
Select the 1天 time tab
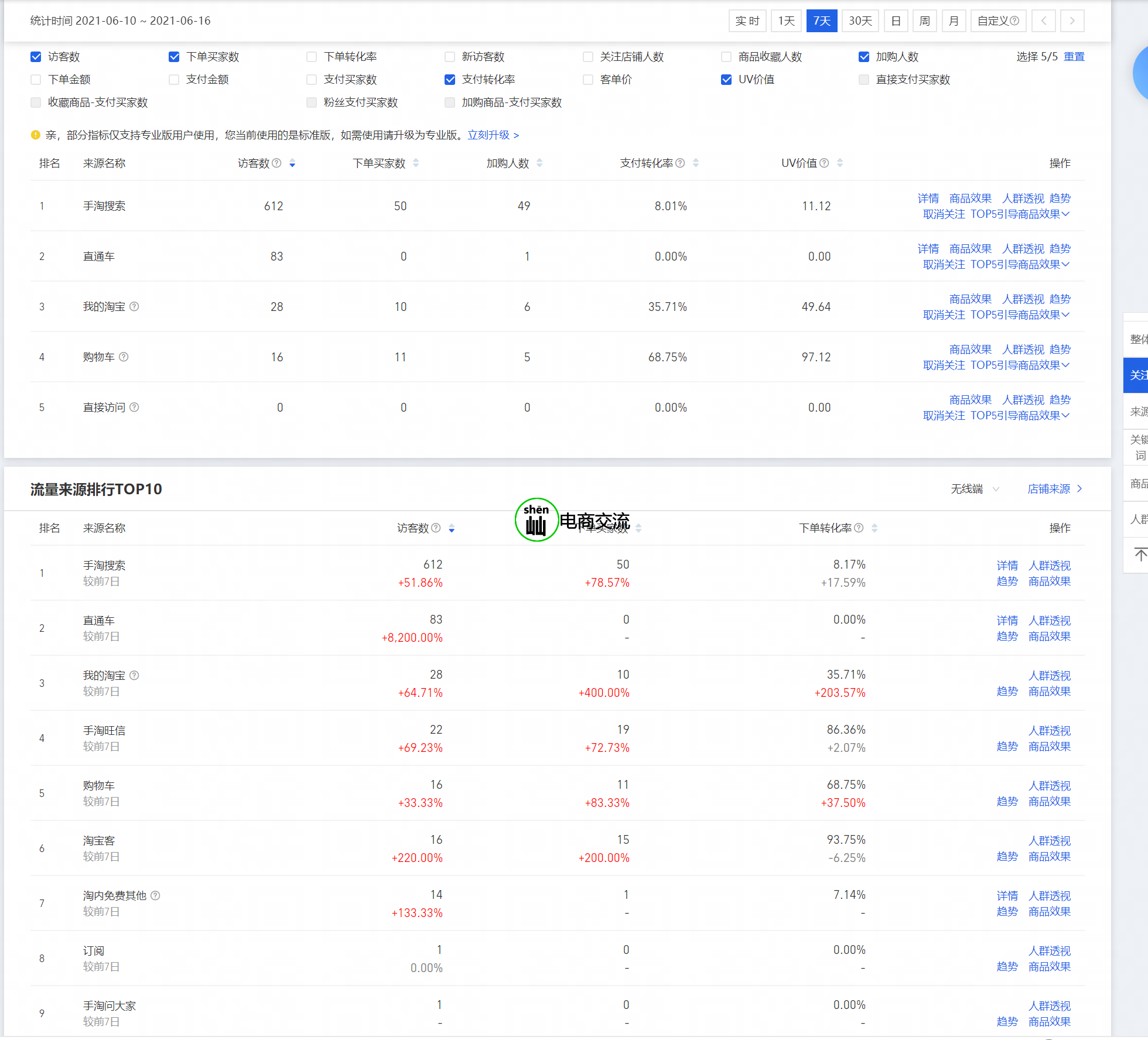pos(786,21)
